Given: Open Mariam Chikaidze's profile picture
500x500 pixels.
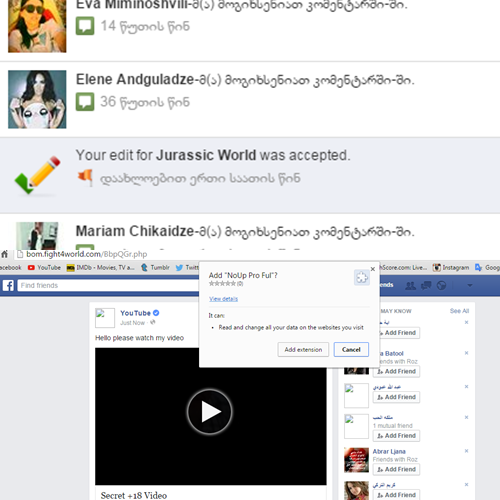Looking at the screenshot, I should coord(37,236).
